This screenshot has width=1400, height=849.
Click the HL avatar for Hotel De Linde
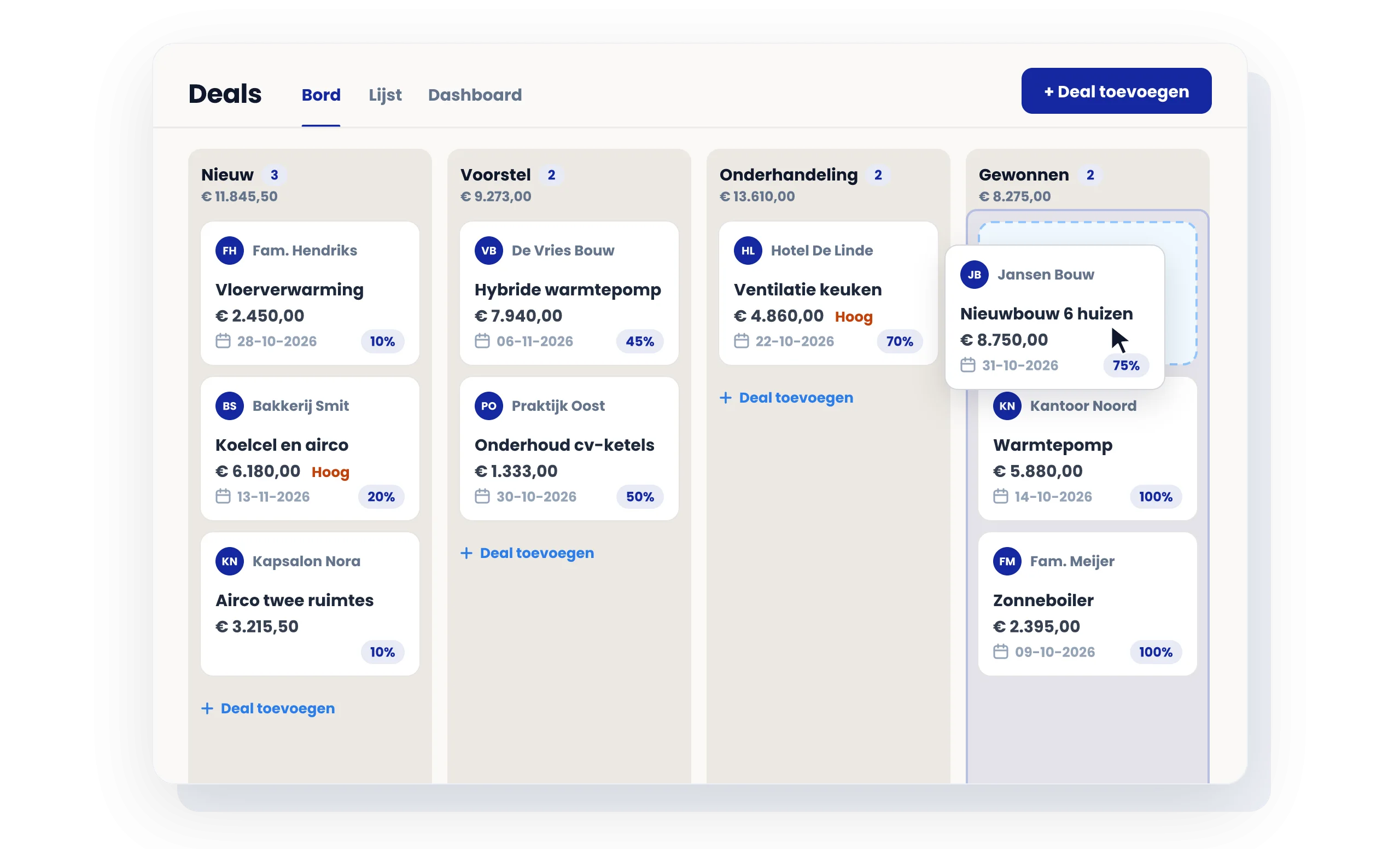pos(748,251)
